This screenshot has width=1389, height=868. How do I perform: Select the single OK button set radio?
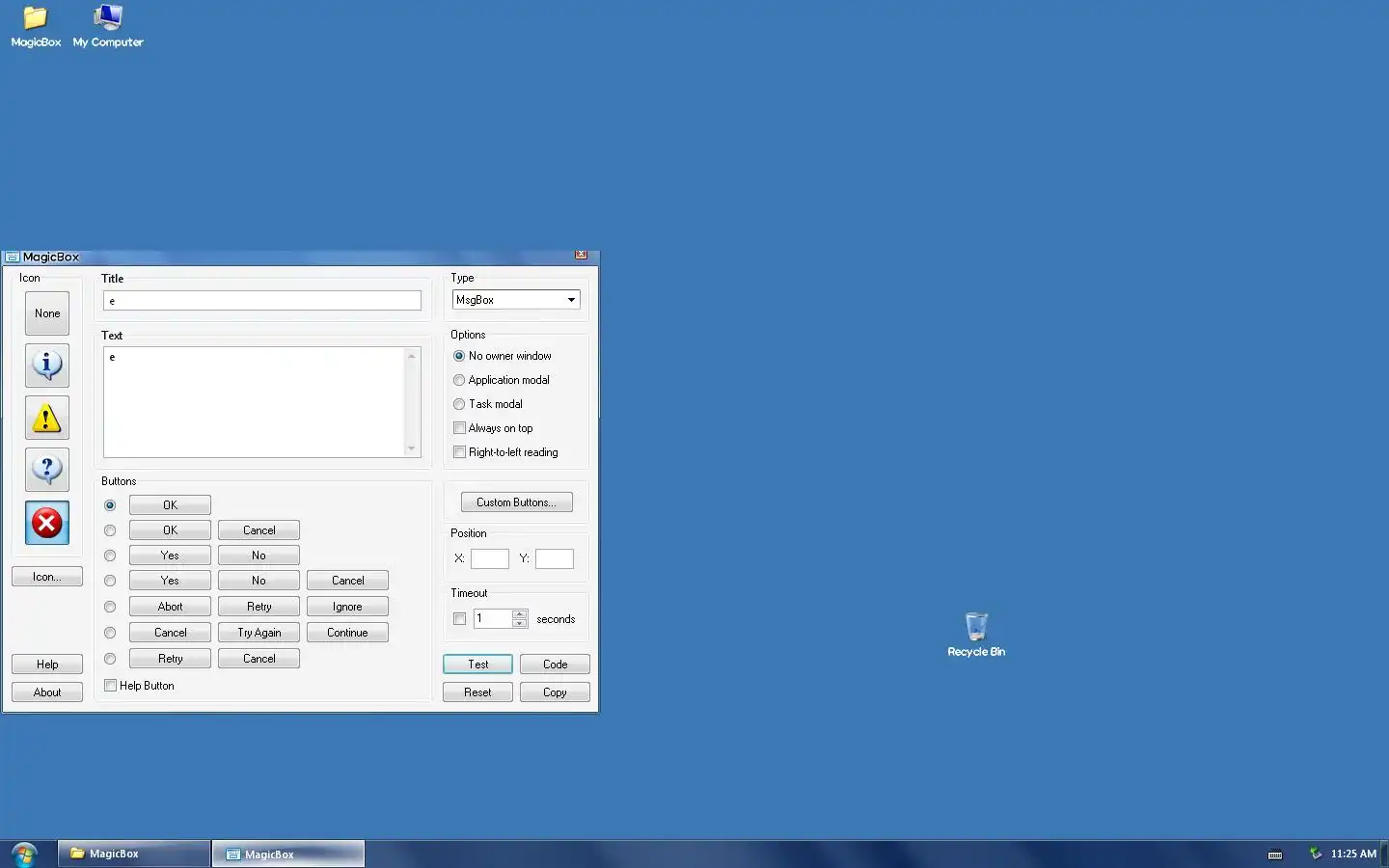click(x=110, y=505)
